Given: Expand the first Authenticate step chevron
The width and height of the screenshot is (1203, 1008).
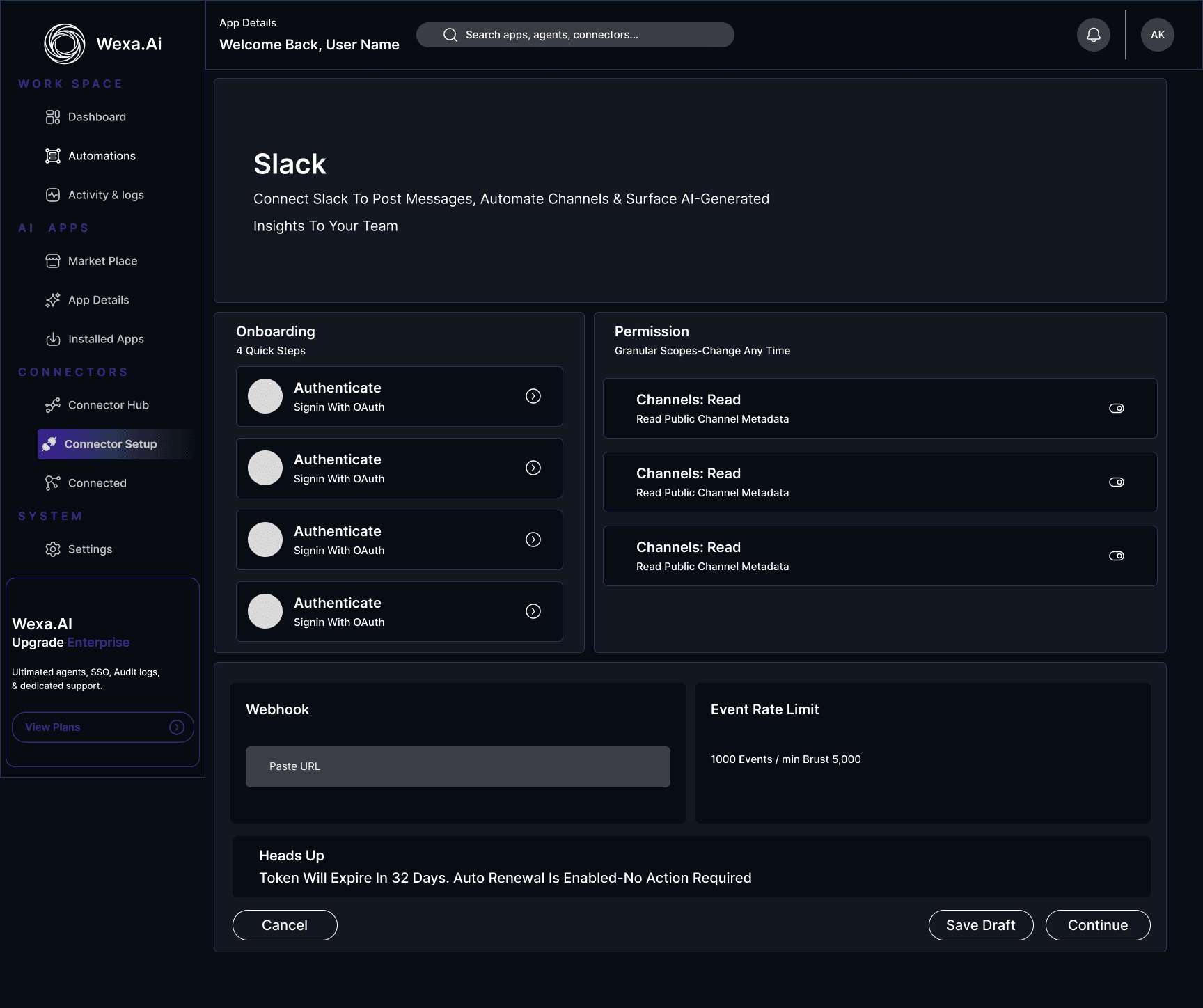Looking at the screenshot, I should click(533, 396).
